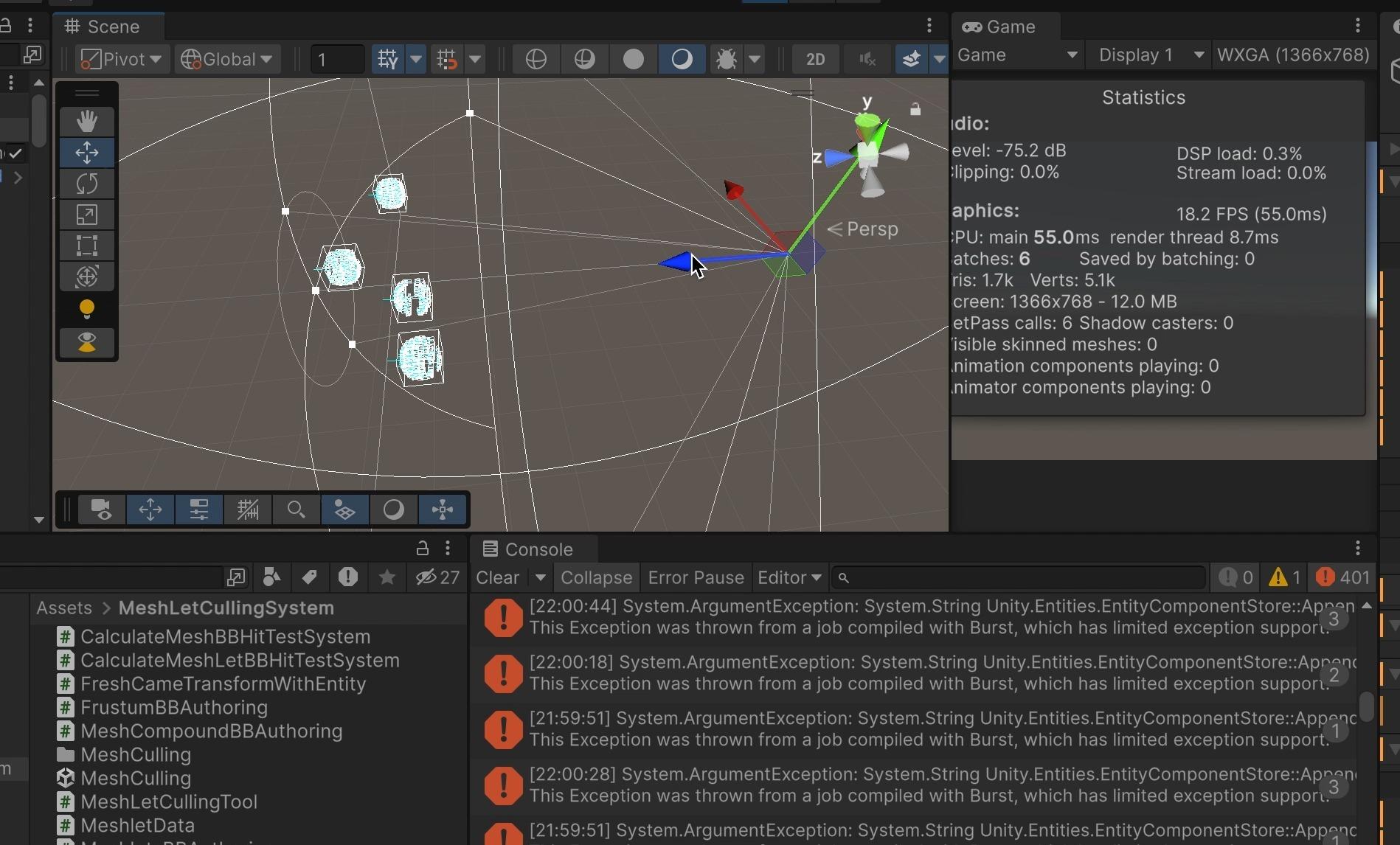Clear the Console log
The height and width of the screenshot is (845, 1400).
pos(499,577)
